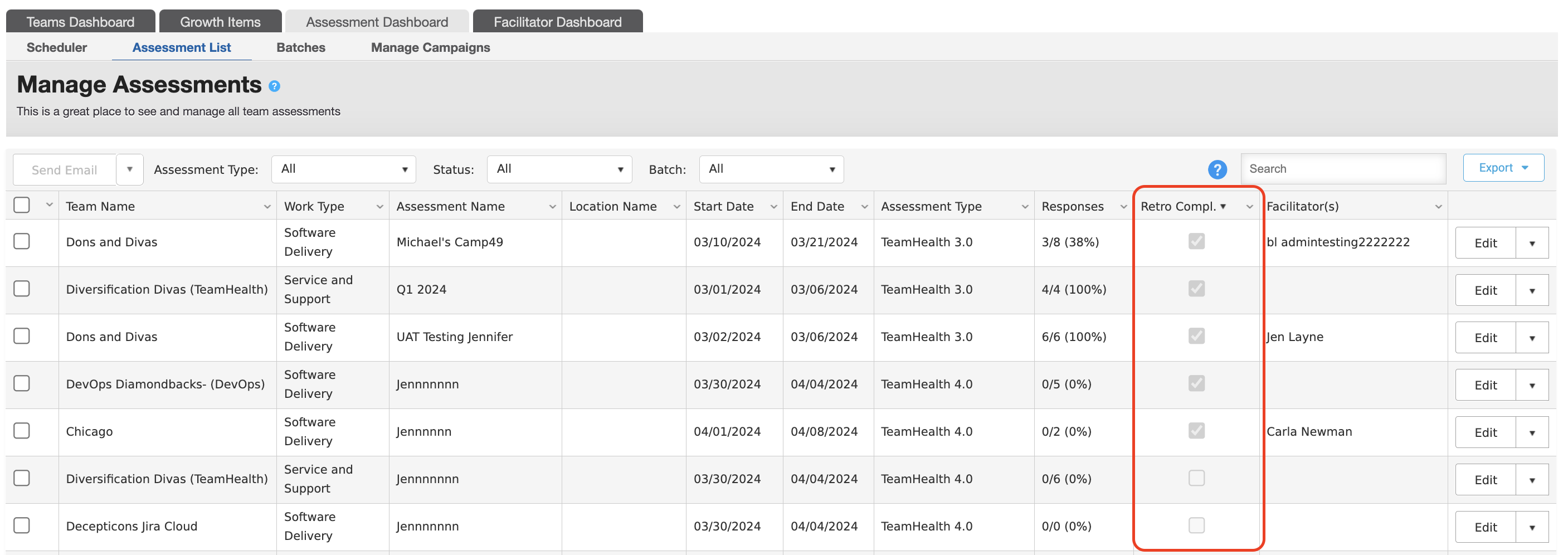
Task: Open Facilitator(s) column menu chevron
Action: [x=1438, y=206]
